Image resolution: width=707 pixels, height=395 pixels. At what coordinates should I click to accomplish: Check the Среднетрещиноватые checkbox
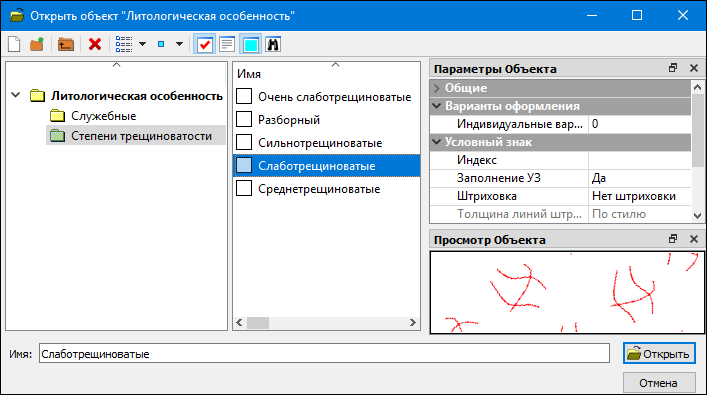pos(244,188)
